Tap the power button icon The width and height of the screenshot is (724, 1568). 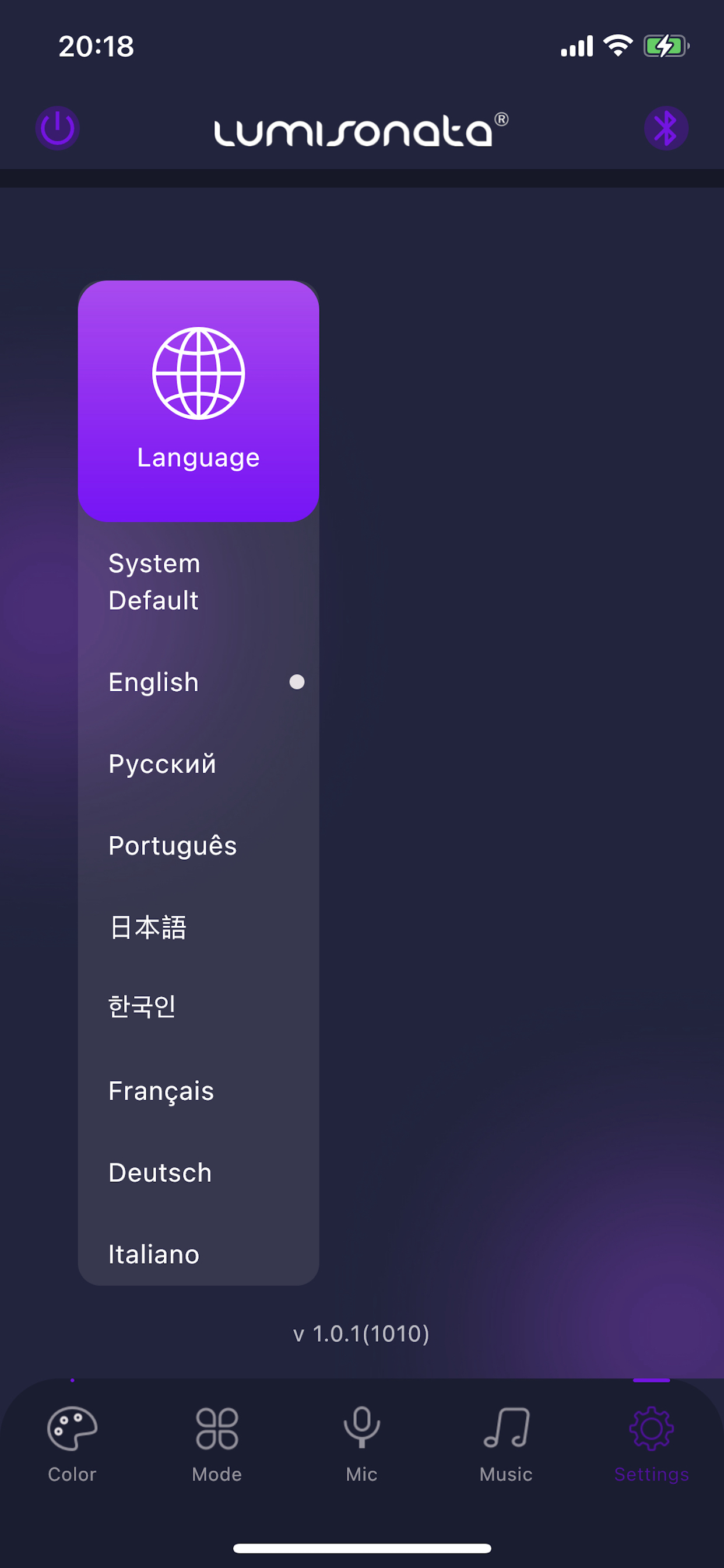tap(57, 128)
